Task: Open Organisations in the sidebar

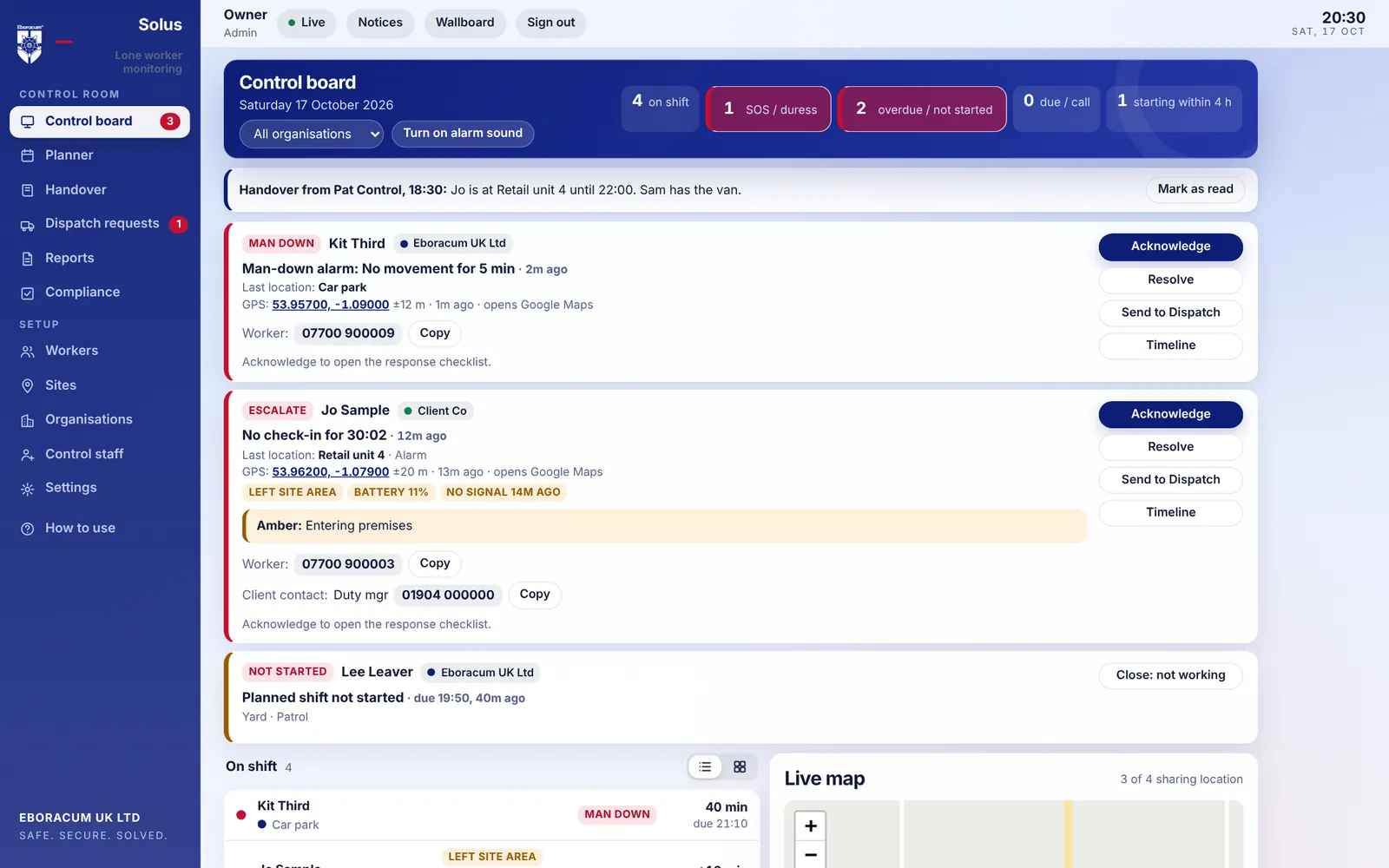Action: [100, 419]
